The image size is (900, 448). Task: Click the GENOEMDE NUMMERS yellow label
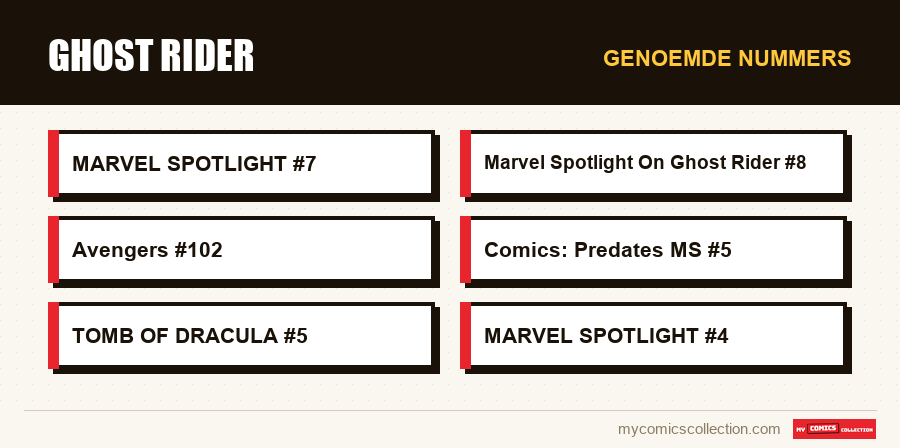(x=727, y=58)
